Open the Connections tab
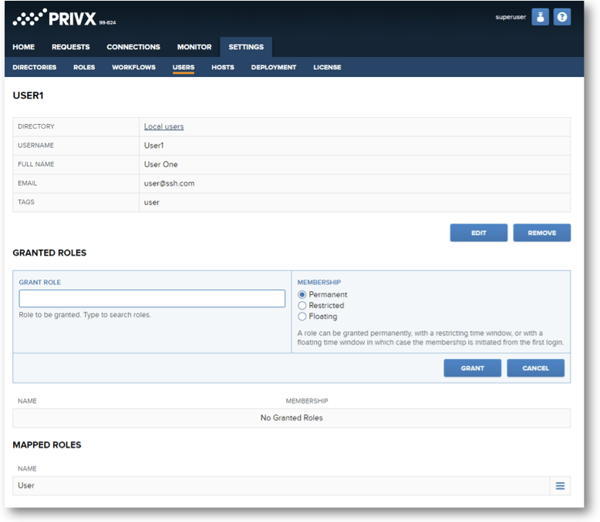This screenshot has width=600, height=522. tap(133, 47)
